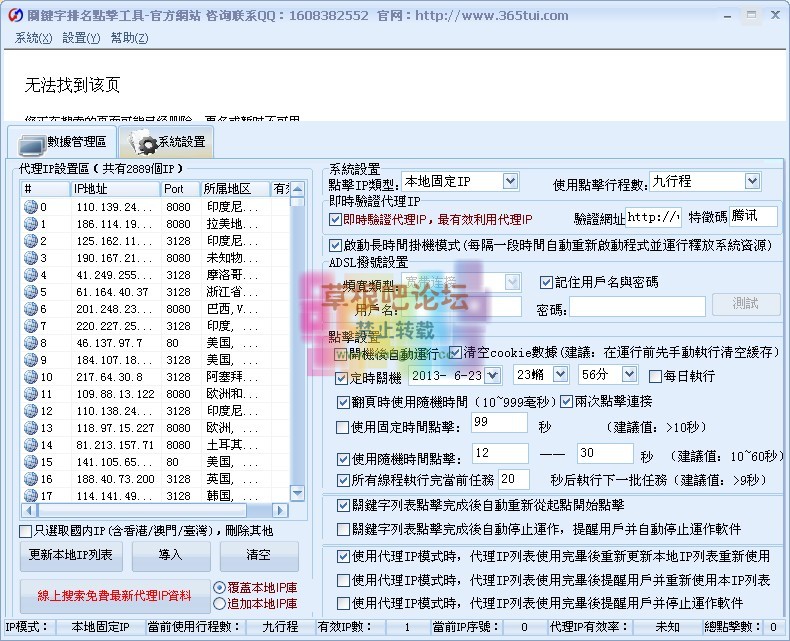Click globe icon of proxy row 15
Screen dimensions: 790x641
[31, 462]
